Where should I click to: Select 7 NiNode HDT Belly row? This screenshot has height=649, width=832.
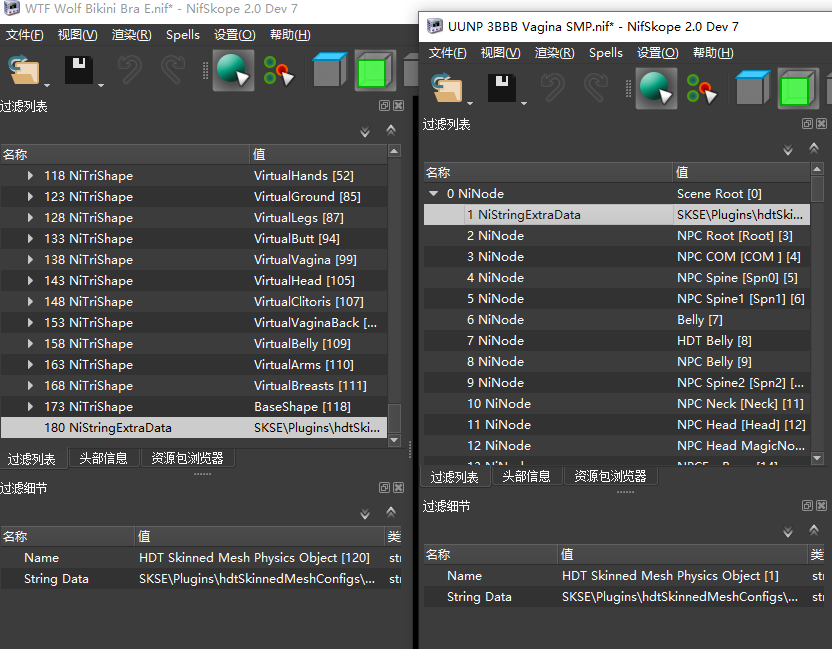click(617, 341)
